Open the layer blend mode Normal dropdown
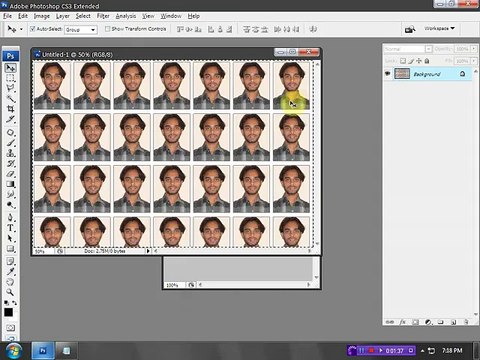480x360 pixels. pos(408,49)
